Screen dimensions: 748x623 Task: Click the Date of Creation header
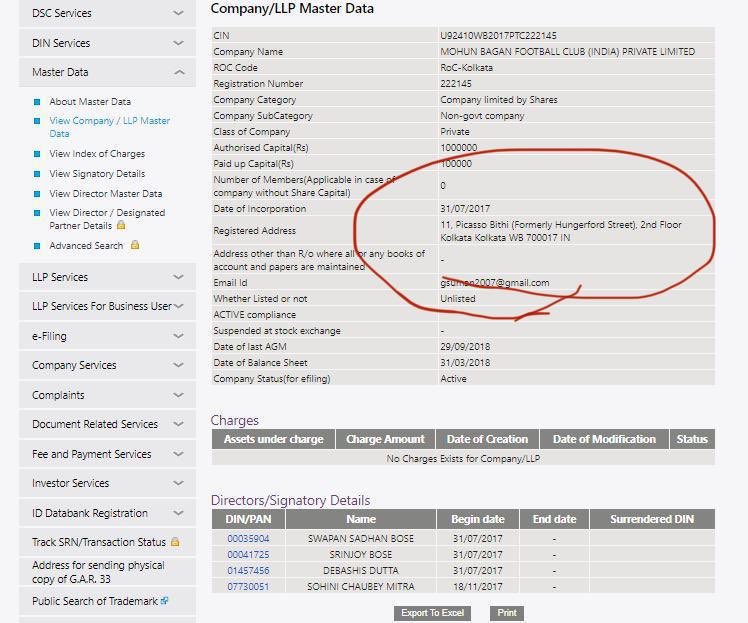coord(487,439)
